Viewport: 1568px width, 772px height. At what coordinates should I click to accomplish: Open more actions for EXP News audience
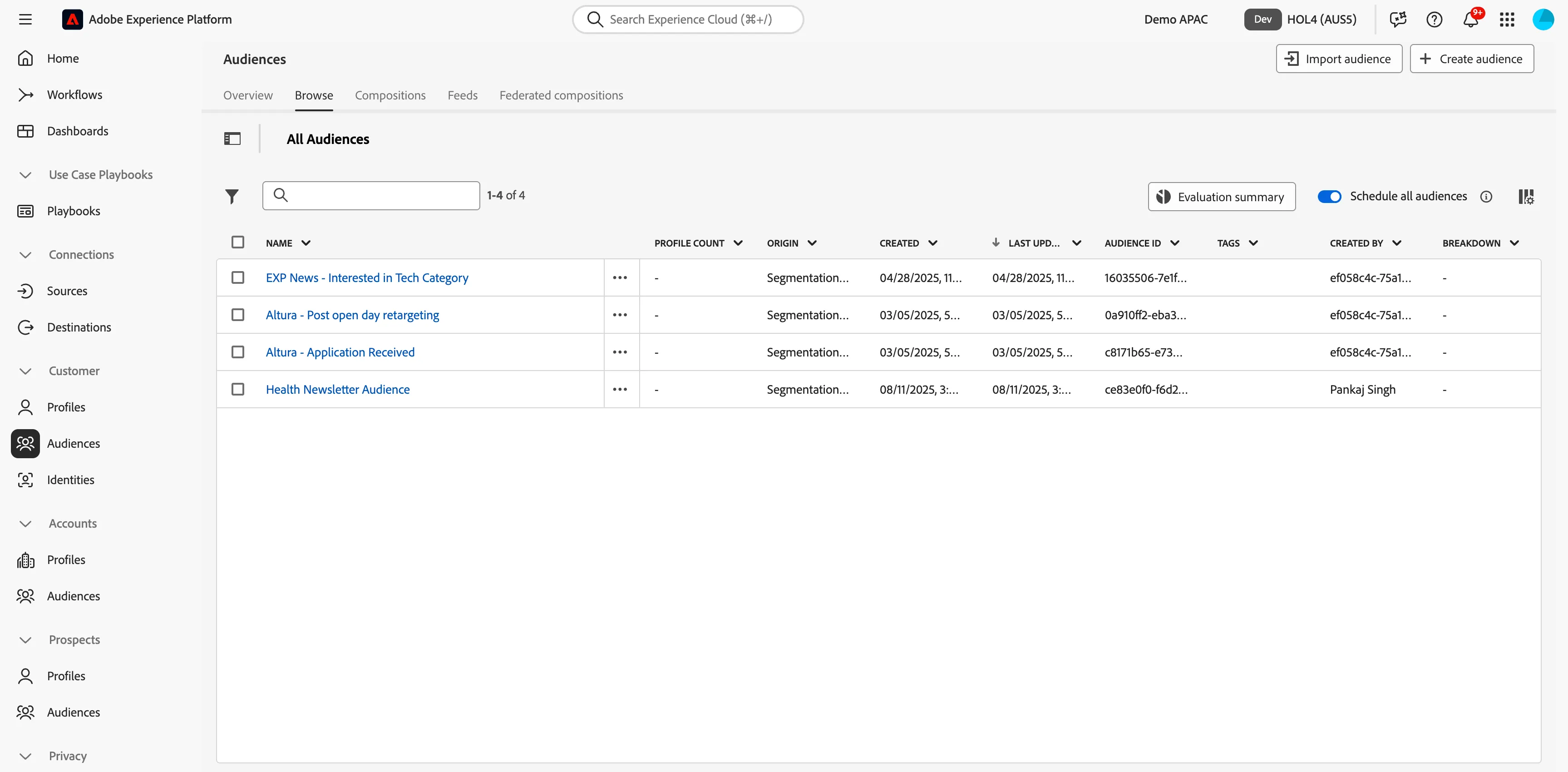tap(620, 277)
